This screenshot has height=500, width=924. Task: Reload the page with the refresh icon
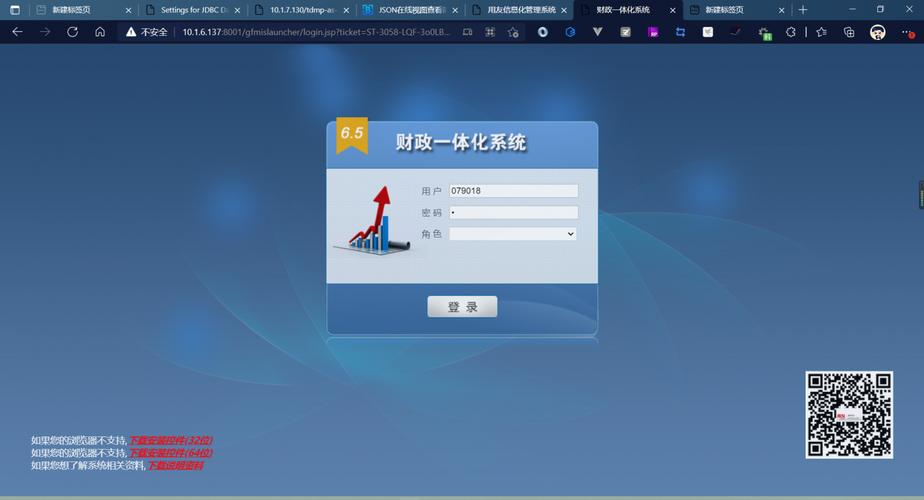coord(72,32)
